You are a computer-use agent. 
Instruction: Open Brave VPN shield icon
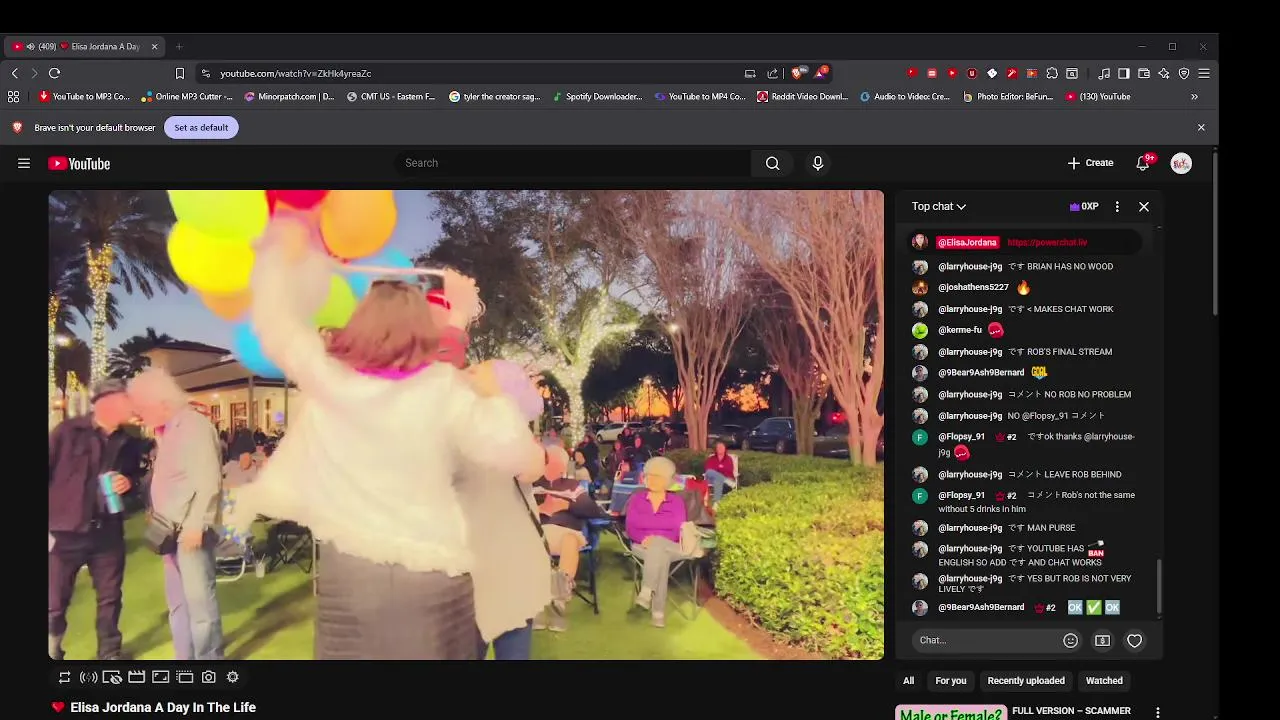click(x=1184, y=73)
